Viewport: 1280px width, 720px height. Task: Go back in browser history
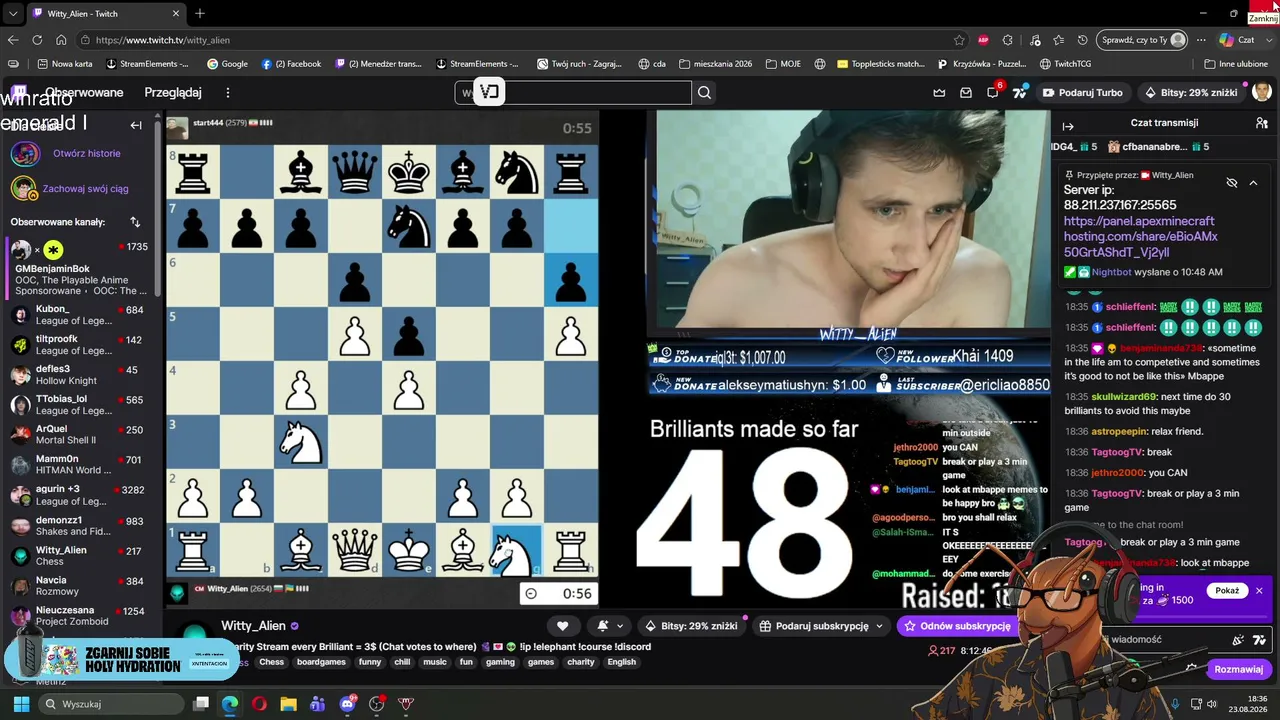[x=13, y=40]
